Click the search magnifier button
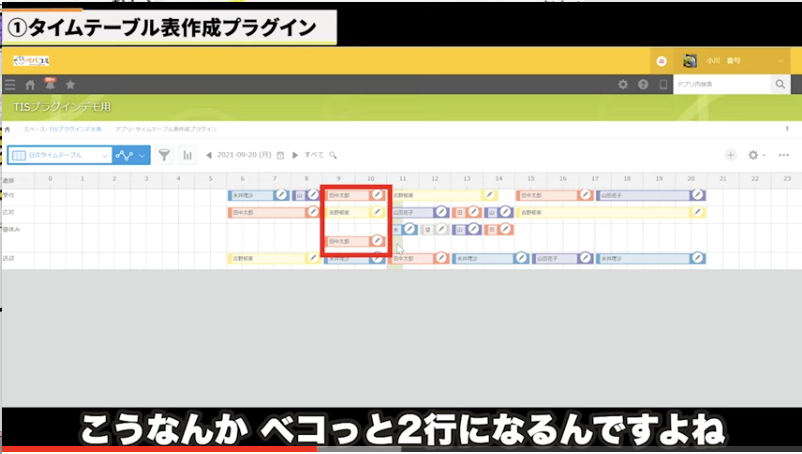This screenshot has height=454, width=802. tap(780, 85)
